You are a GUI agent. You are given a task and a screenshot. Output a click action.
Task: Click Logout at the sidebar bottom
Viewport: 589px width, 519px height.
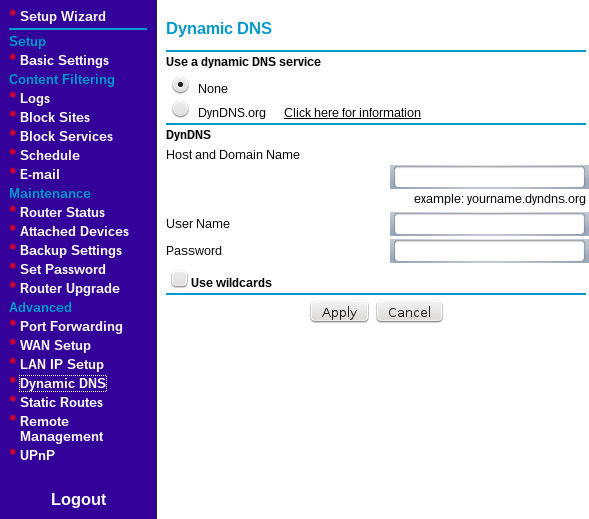(79, 499)
